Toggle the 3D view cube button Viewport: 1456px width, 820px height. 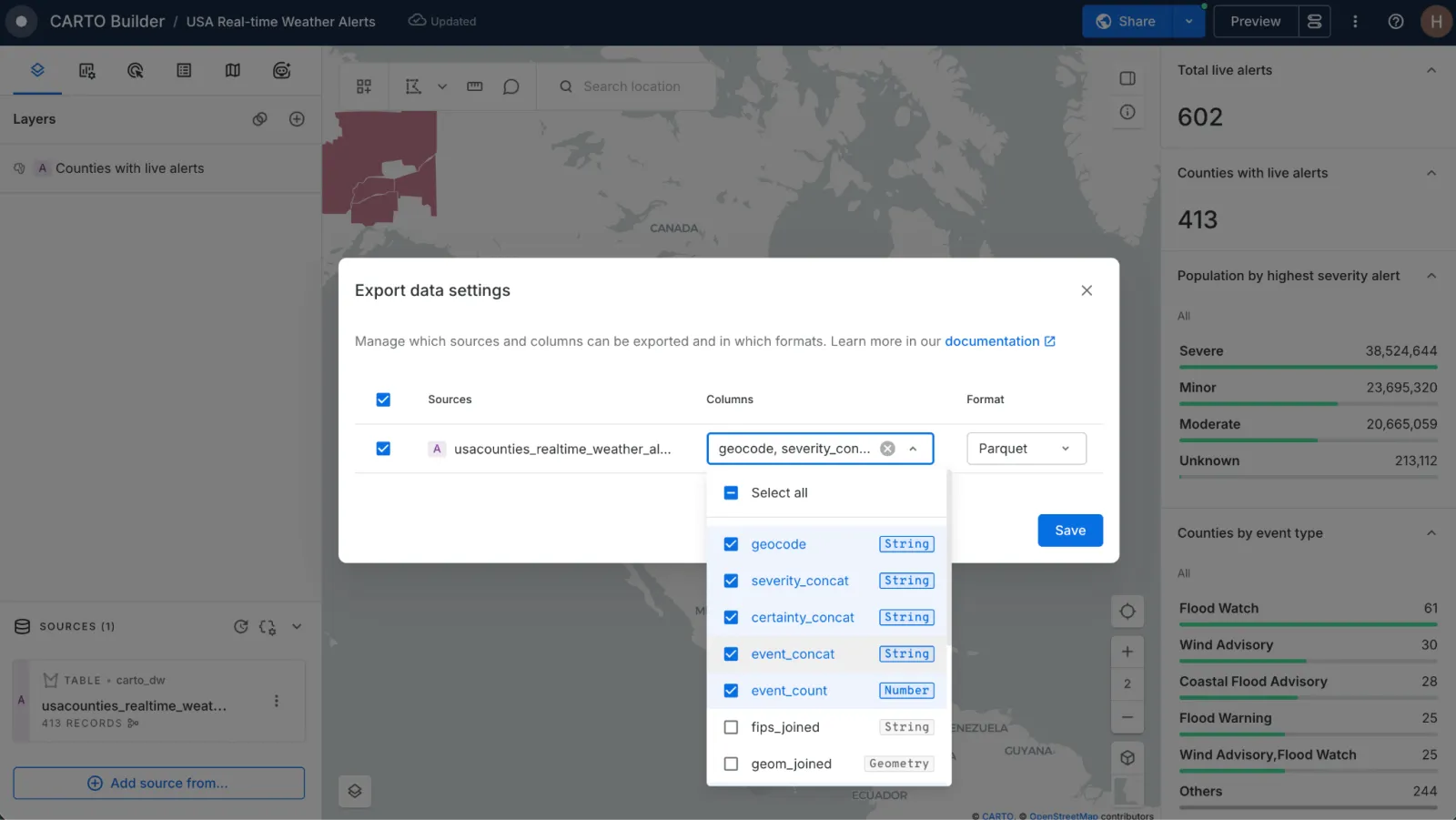pyautogui.click(x=1127, y=758)
